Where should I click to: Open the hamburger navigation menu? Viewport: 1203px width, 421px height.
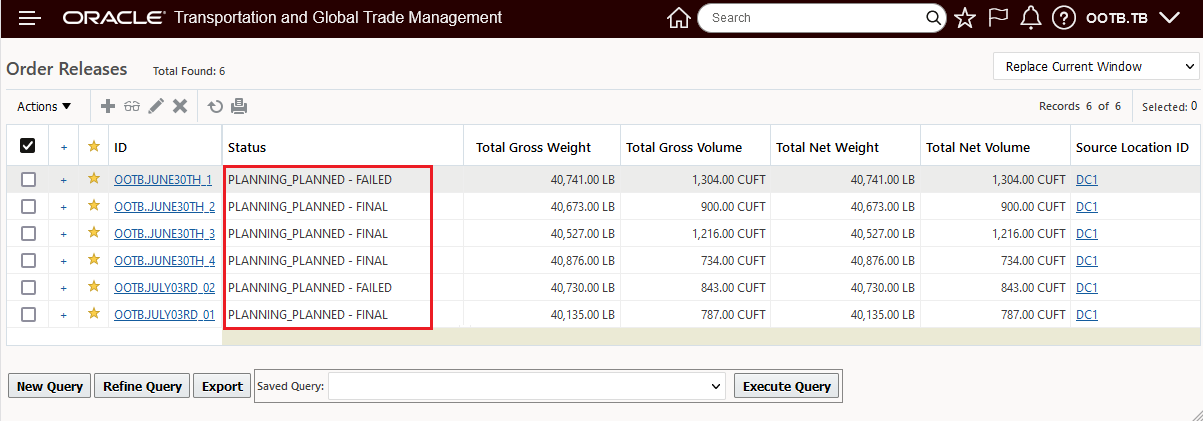coord(30,18)
